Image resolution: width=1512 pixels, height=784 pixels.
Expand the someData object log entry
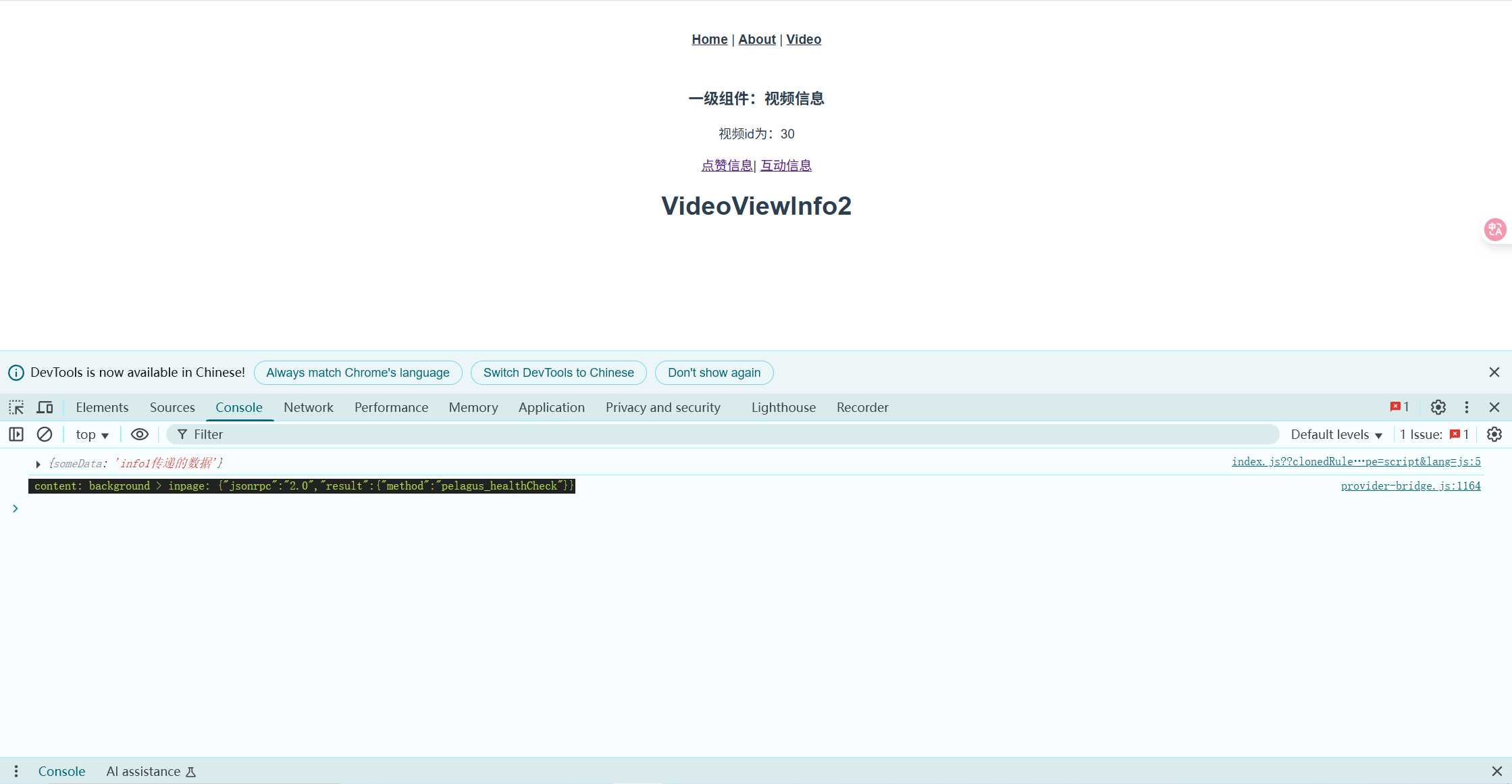coord(38,464)
